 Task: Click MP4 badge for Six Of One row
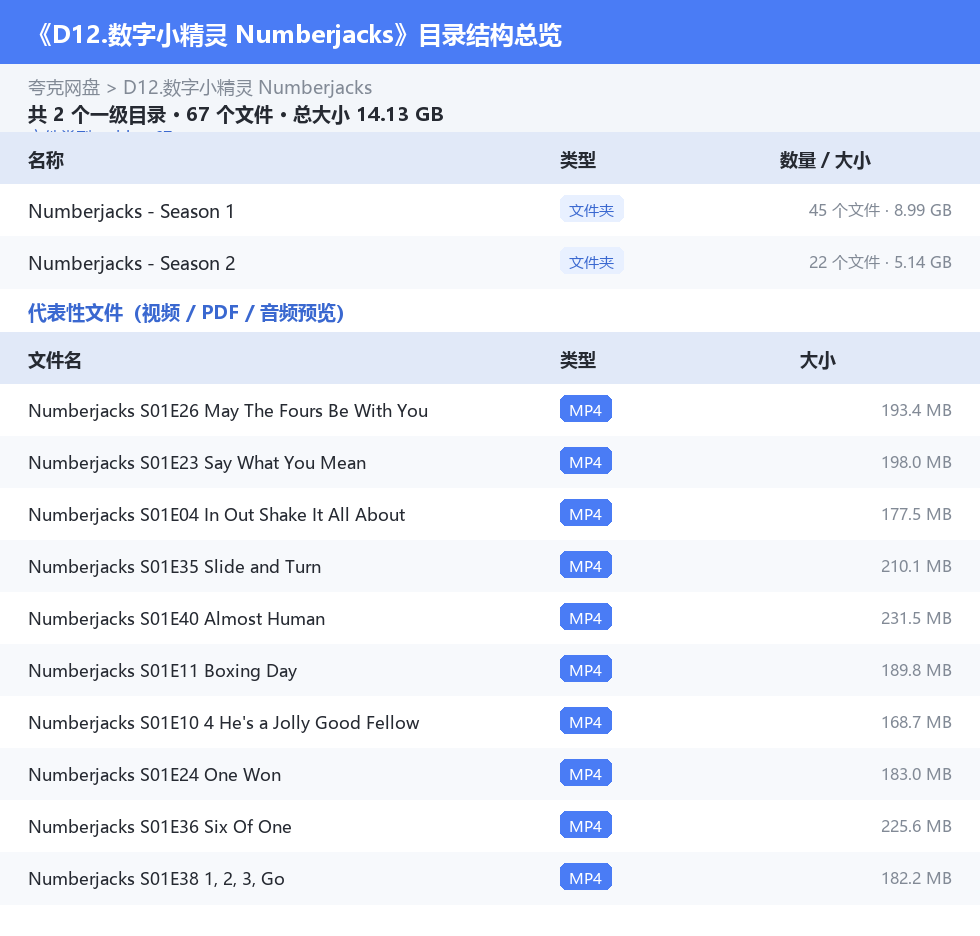pos(586,825)
